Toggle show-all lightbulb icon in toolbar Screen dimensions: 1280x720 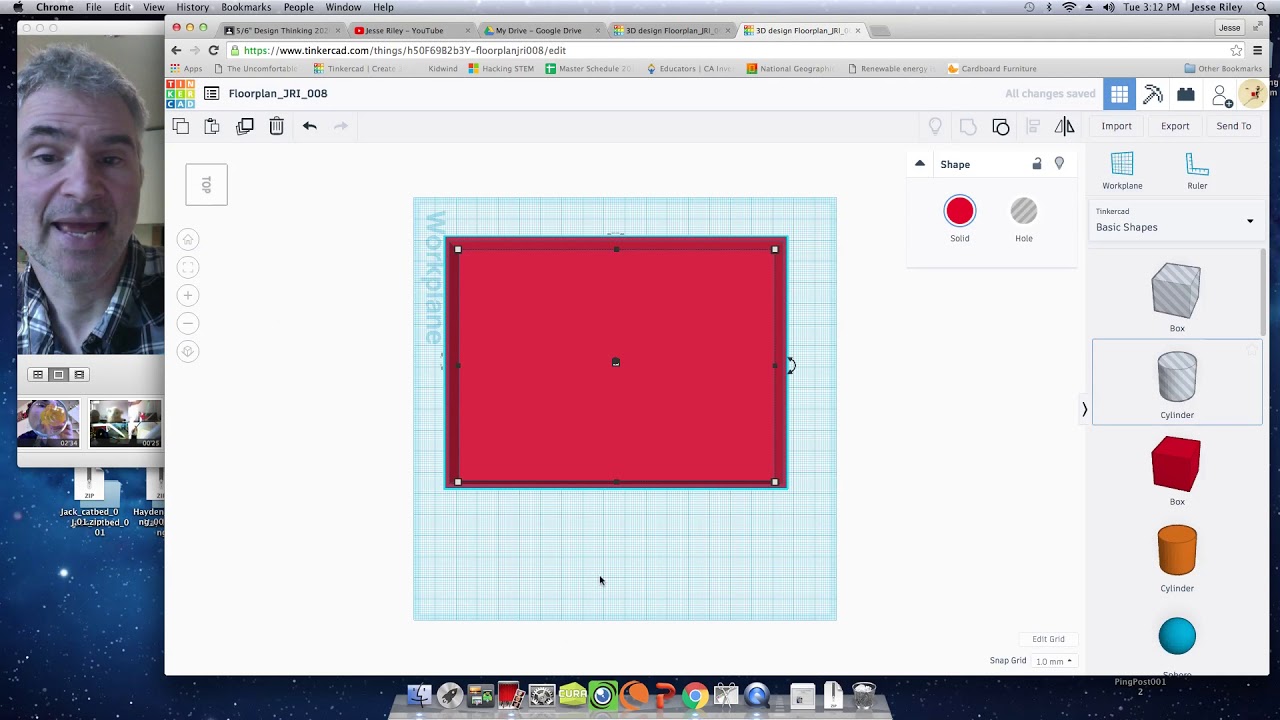(935, 126)
